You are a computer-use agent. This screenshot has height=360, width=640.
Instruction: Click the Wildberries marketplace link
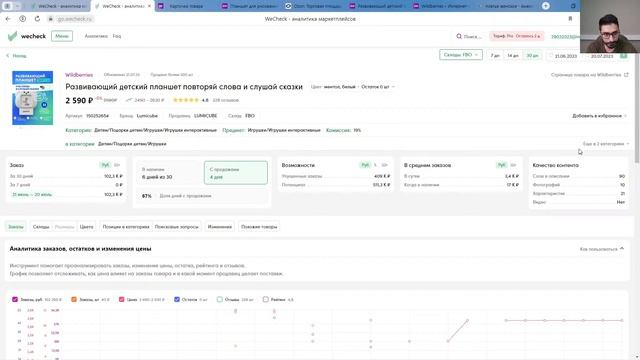click(x=79, y=75)
